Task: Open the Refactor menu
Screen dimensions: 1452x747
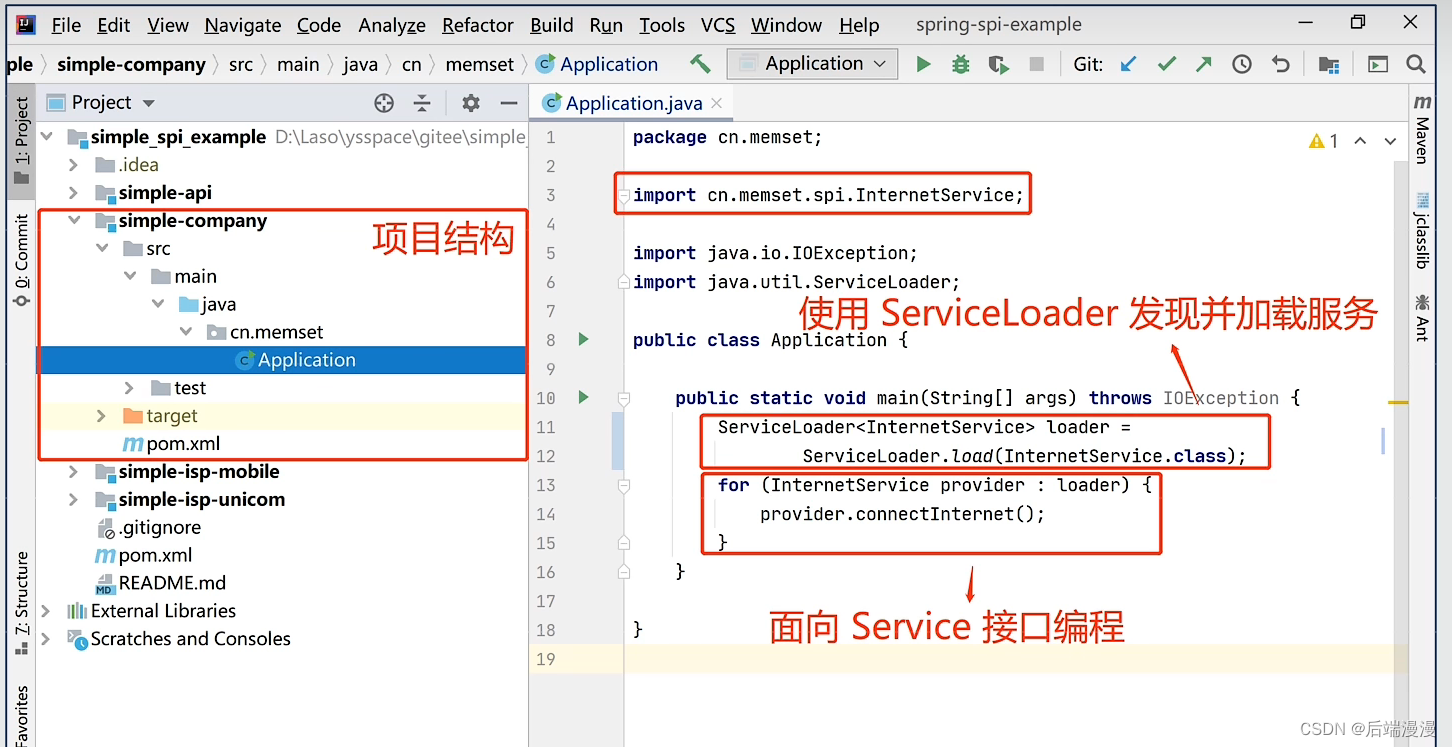Action: click(478, 25)
